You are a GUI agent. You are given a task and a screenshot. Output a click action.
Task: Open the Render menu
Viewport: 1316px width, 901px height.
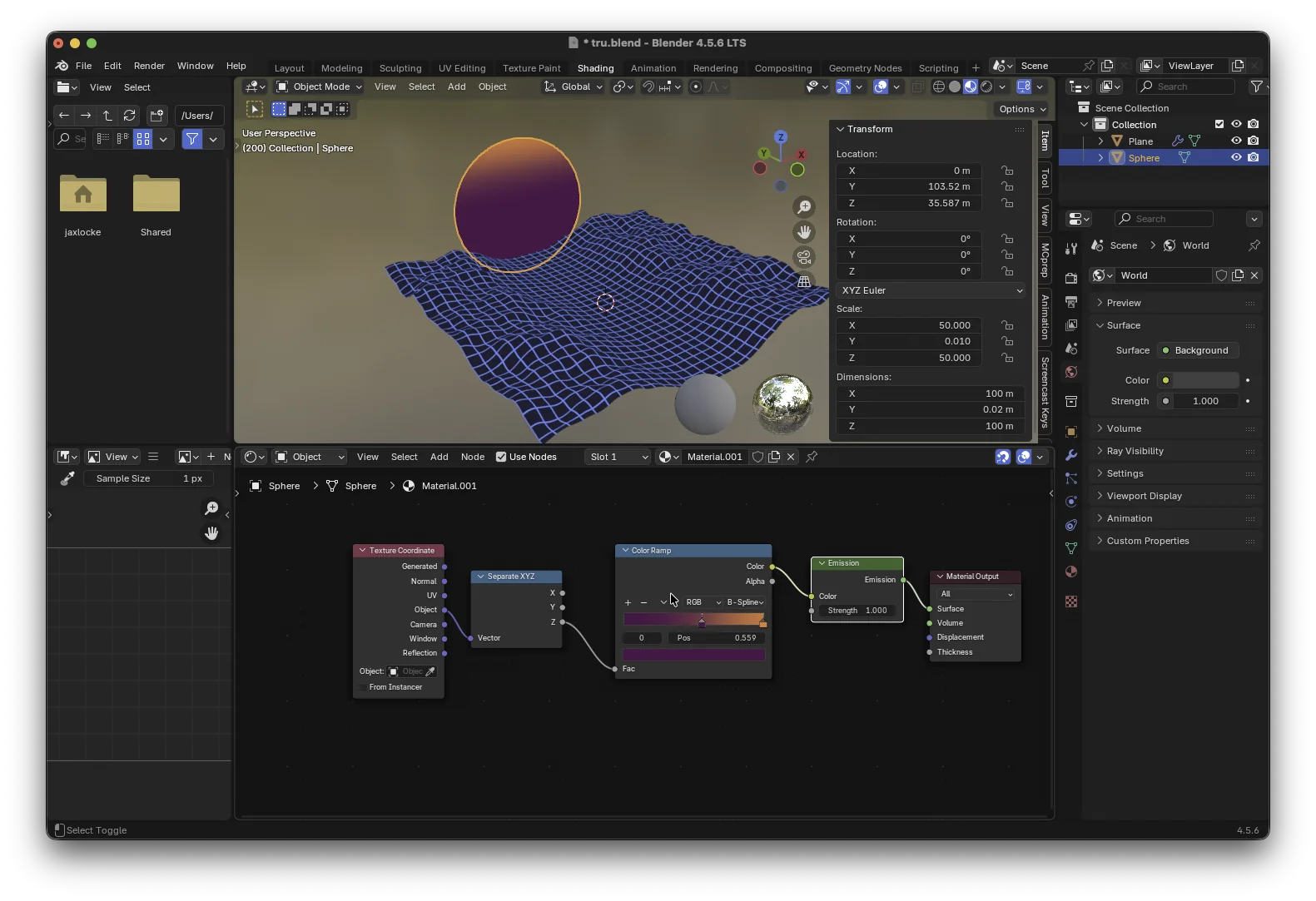pos(149,66)
